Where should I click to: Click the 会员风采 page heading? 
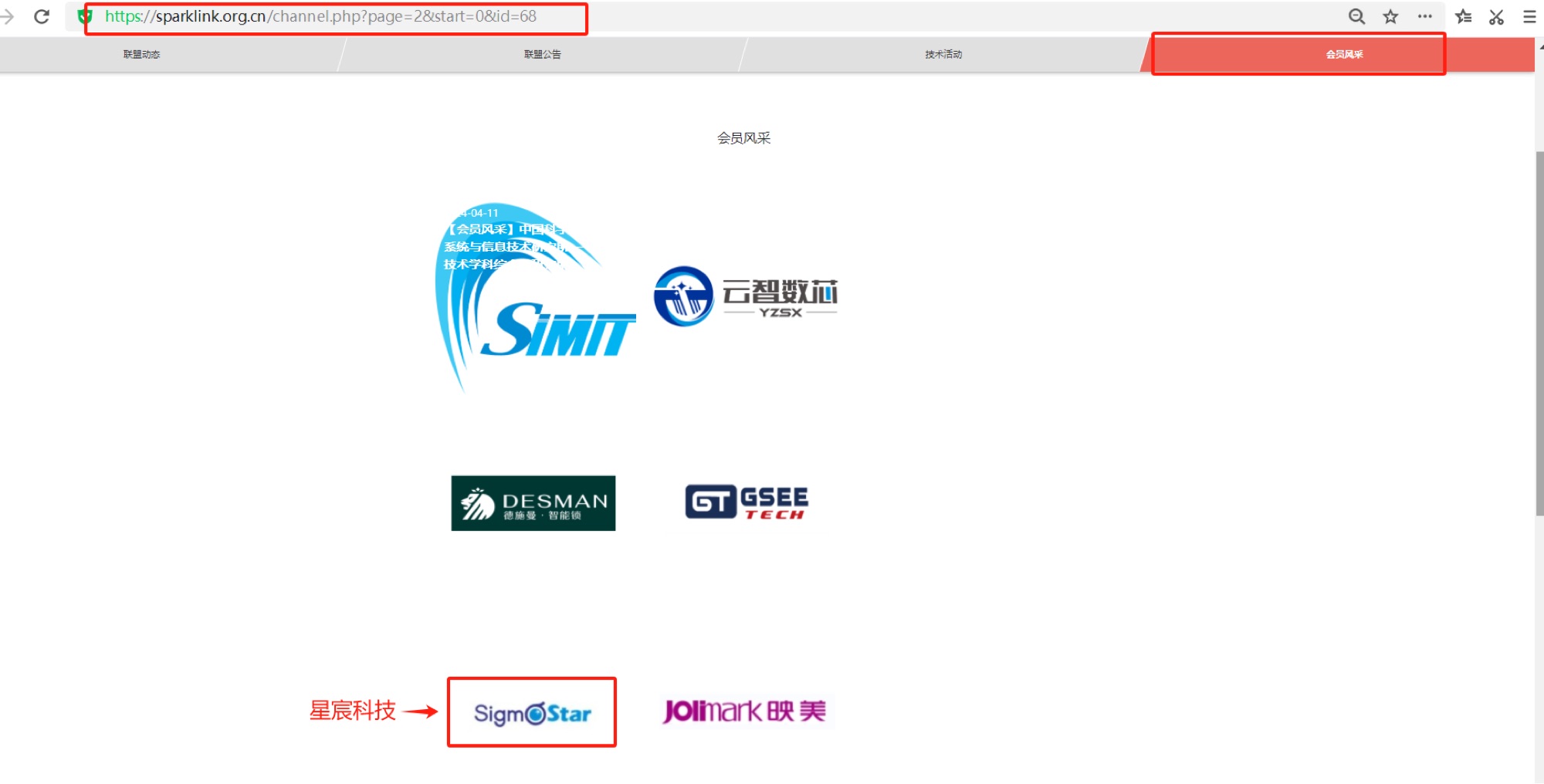click(743, 138)
